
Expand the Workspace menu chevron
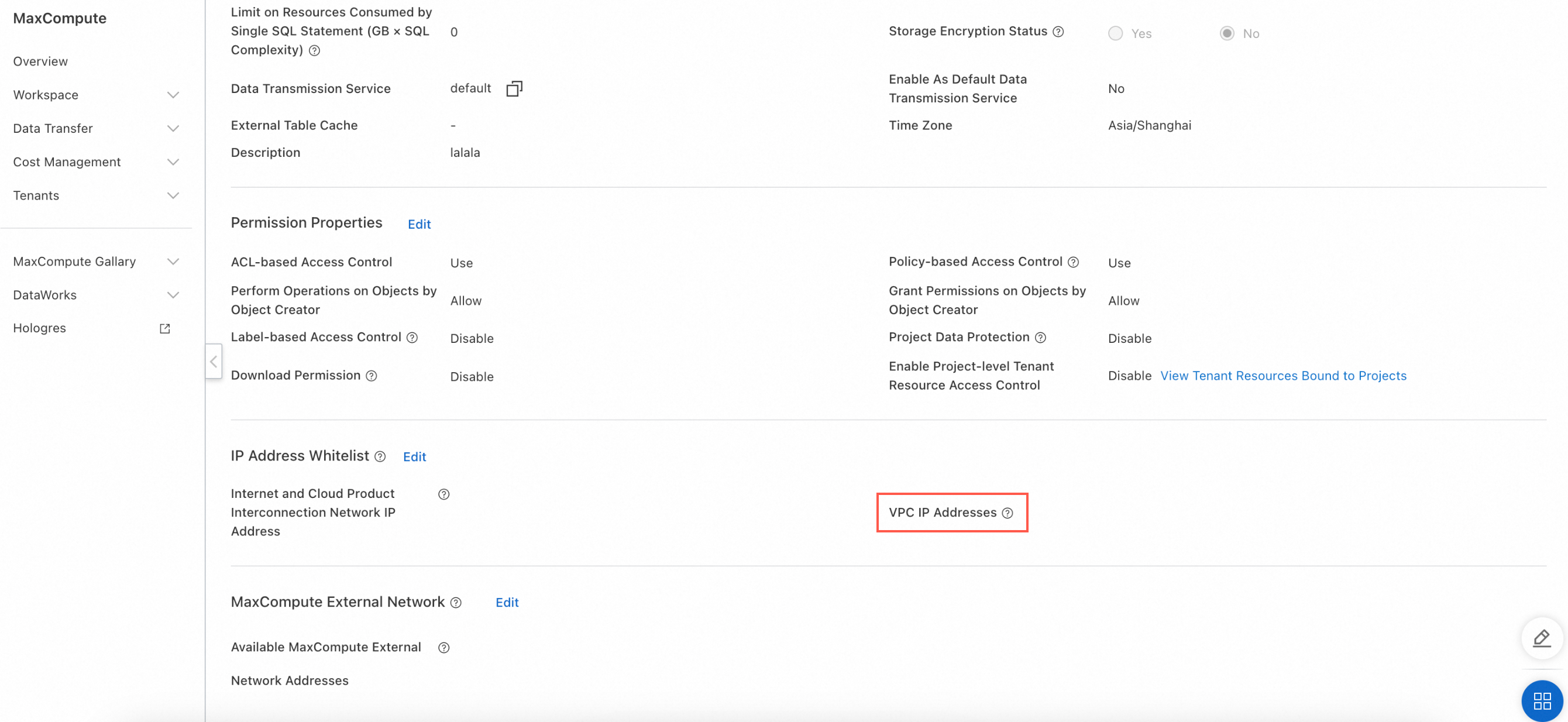pos(173,95)
